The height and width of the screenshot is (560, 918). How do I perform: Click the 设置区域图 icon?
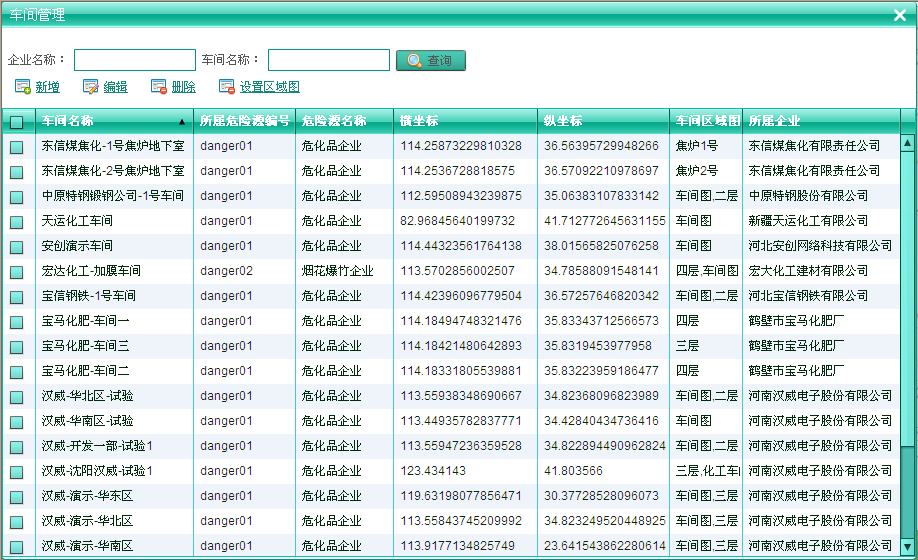point(227,87)
